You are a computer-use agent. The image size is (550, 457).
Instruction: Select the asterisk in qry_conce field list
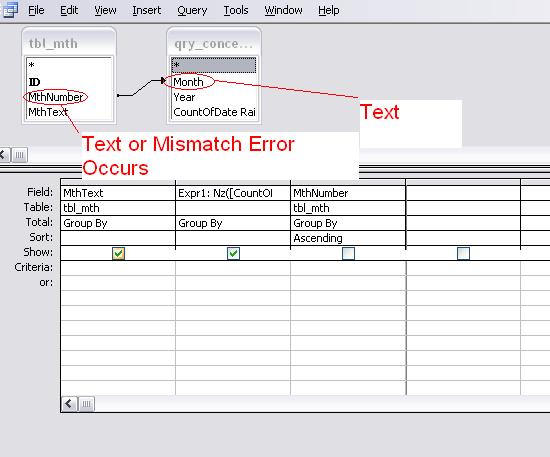coord(214,65)
